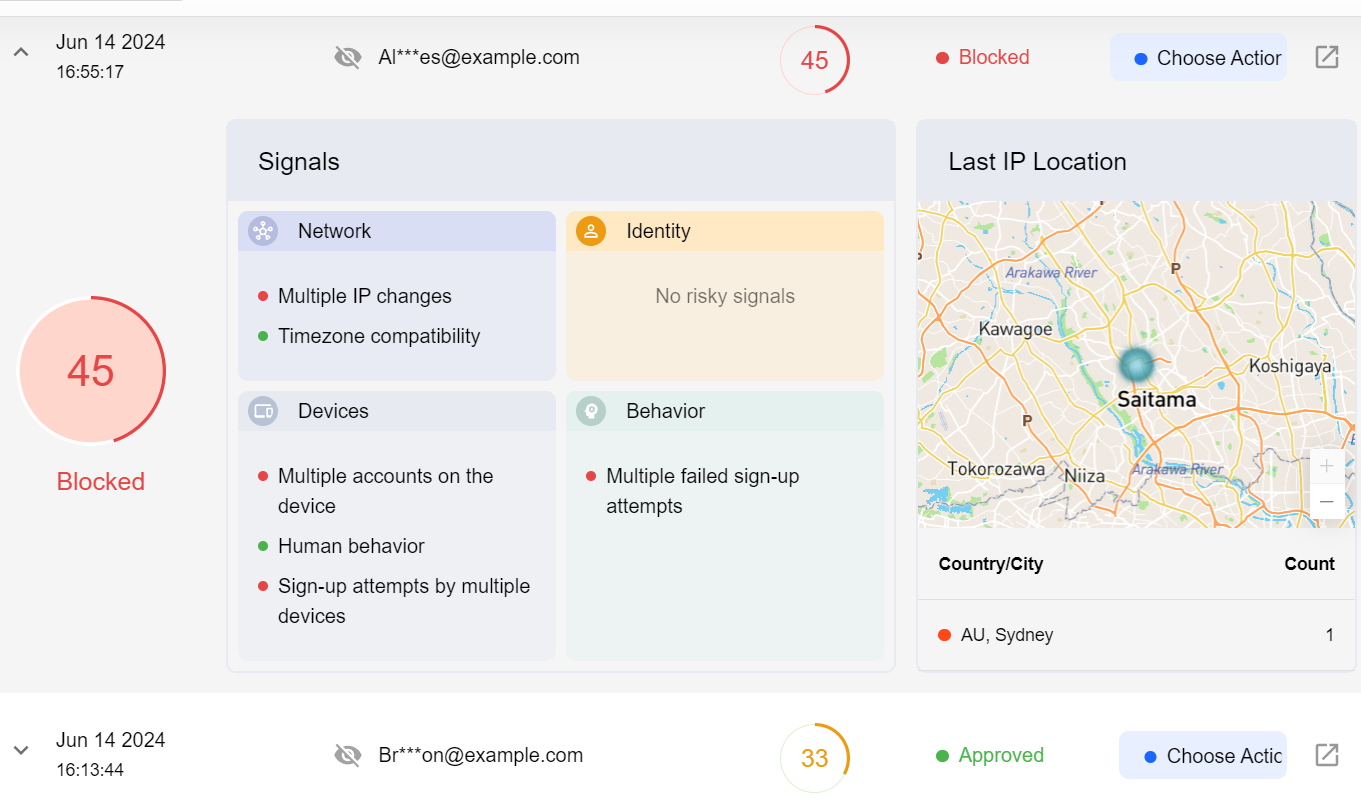Click the Saitama marker on the map
1361x803 pixels.
tap(1136, 365)
